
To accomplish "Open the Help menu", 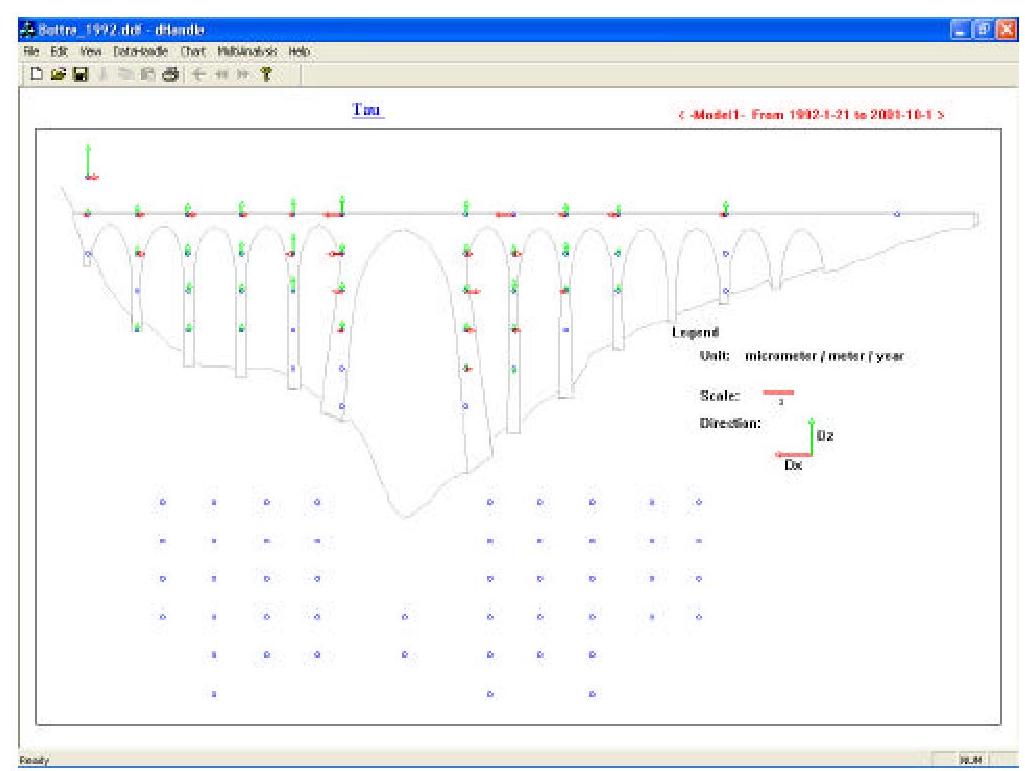I will point(299,51).
